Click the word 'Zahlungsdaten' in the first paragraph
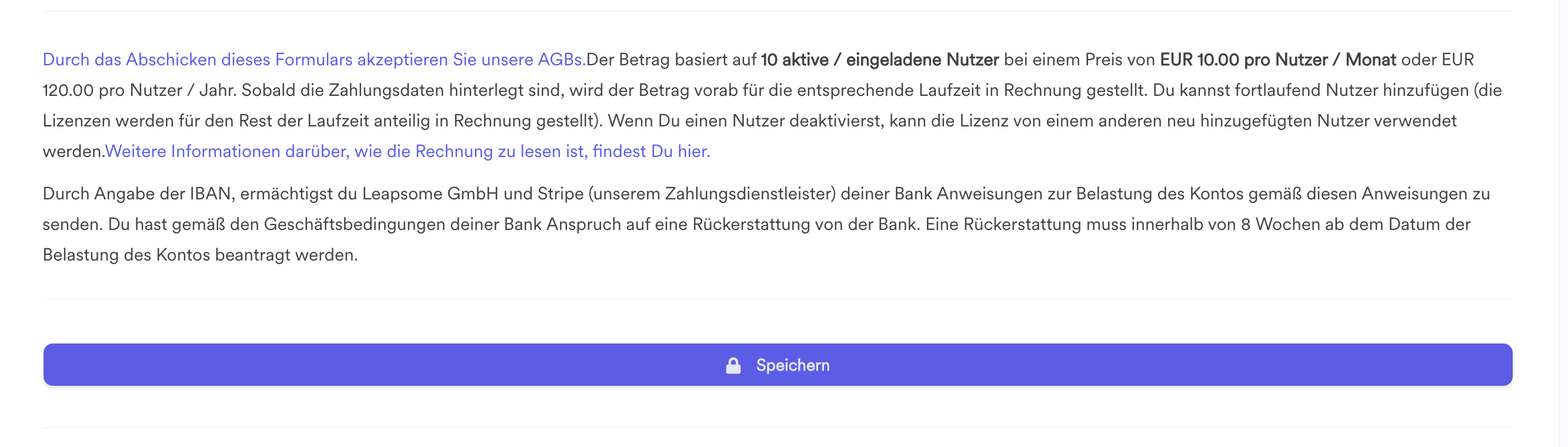The height and width of the screenshot is (447, 1568). [x=386, y=90]
